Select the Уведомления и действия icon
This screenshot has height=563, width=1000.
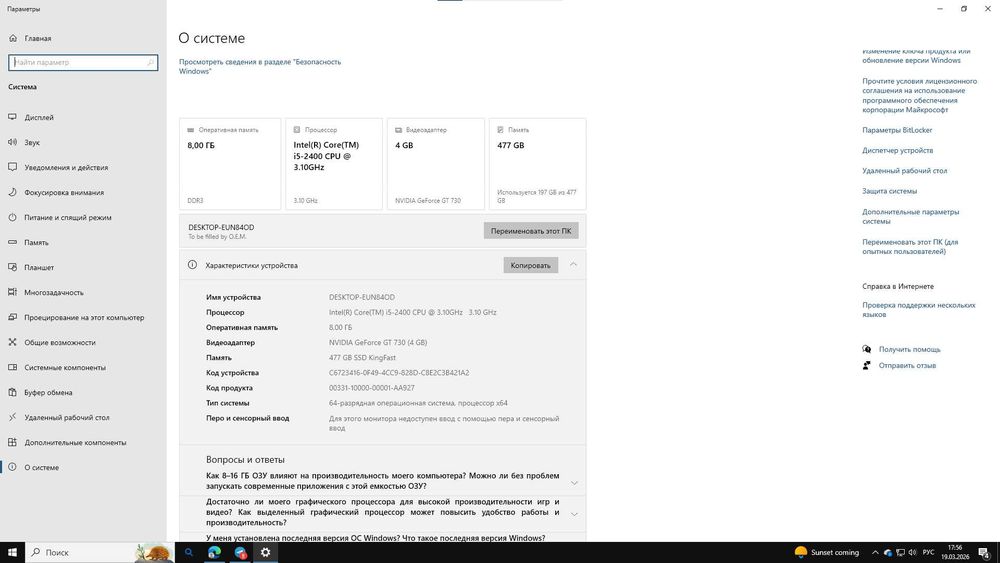pos(12,167)
